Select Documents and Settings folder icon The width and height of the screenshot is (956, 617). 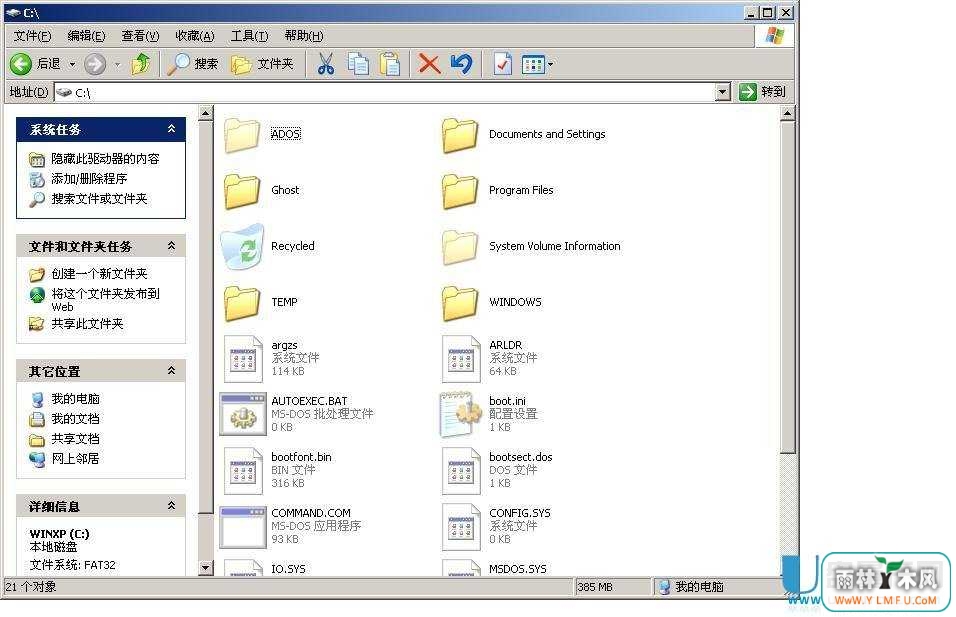[460, 135]
